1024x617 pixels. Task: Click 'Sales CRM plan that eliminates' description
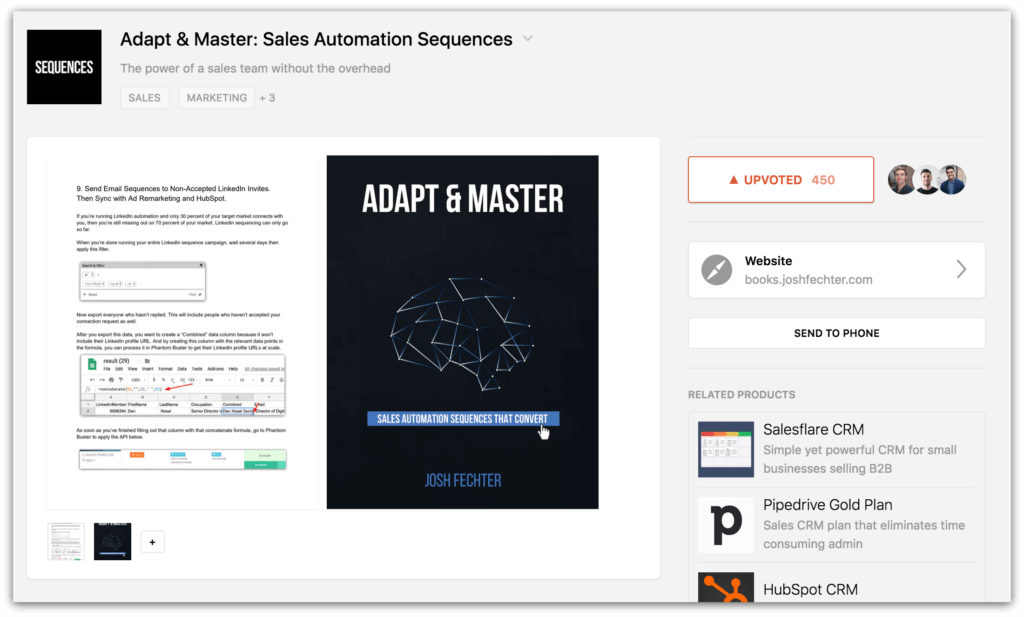[864, 535]
